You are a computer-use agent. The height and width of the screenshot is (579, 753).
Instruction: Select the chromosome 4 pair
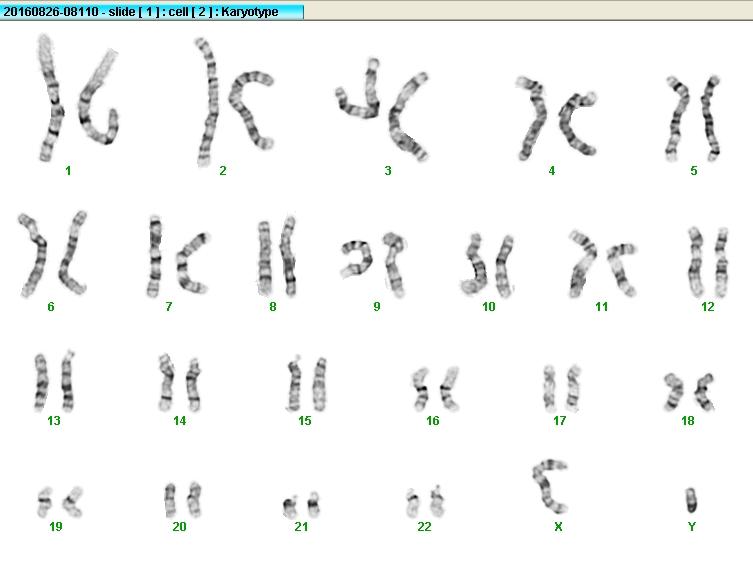557,118
